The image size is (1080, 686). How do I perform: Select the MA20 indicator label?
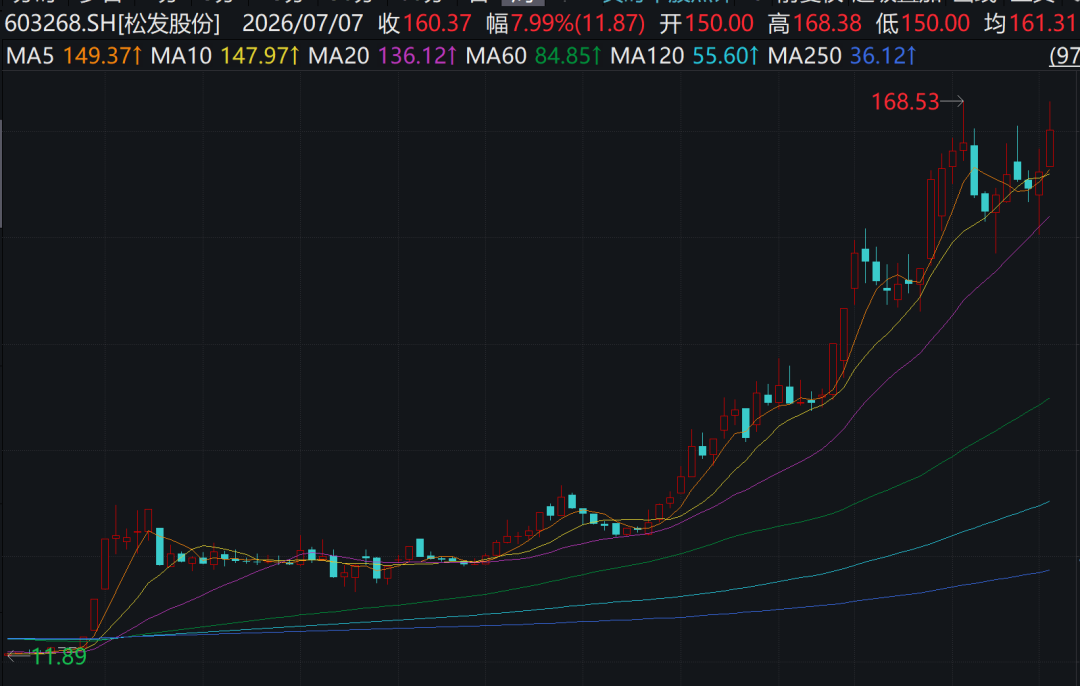tap(339, 56)
